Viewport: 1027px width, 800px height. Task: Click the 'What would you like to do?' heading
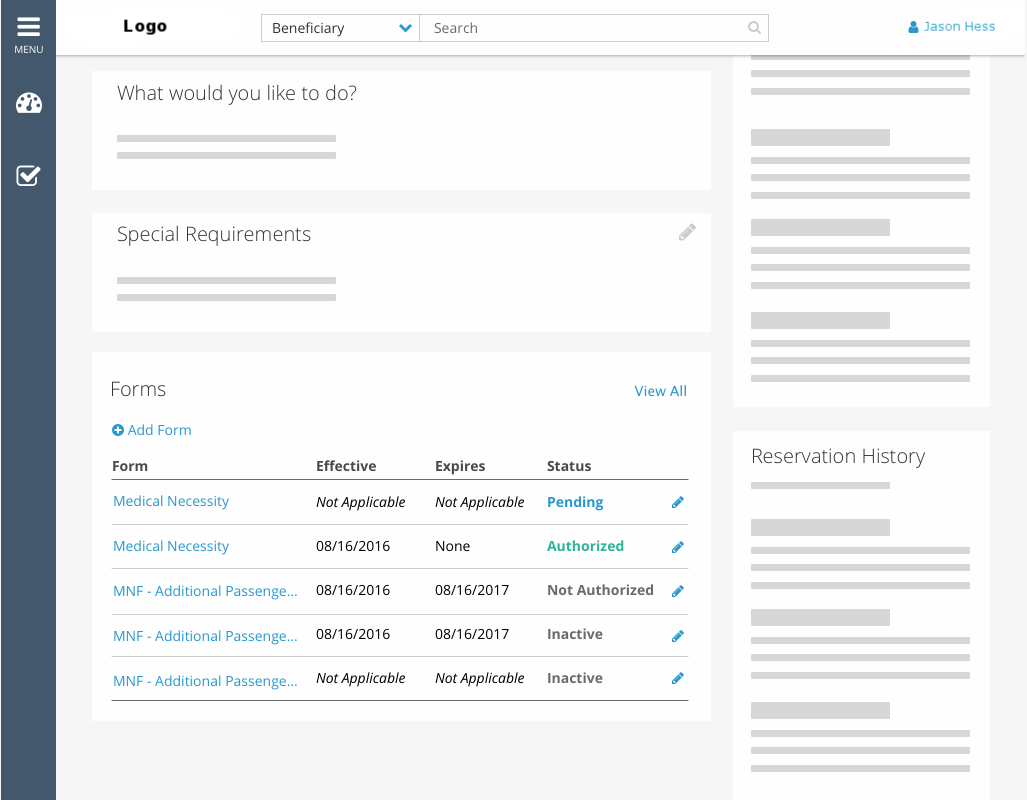pyautogui.click(x=237, y=94)
